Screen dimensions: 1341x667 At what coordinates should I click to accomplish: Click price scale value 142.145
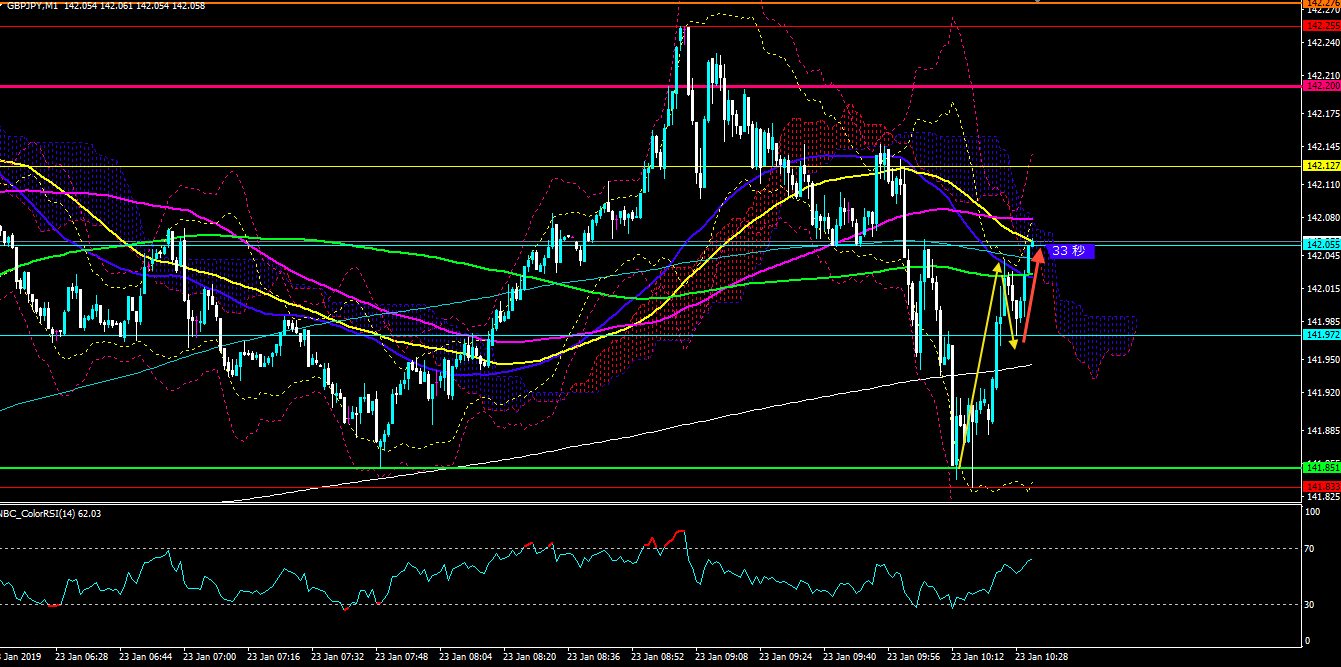click(1322, 147)
